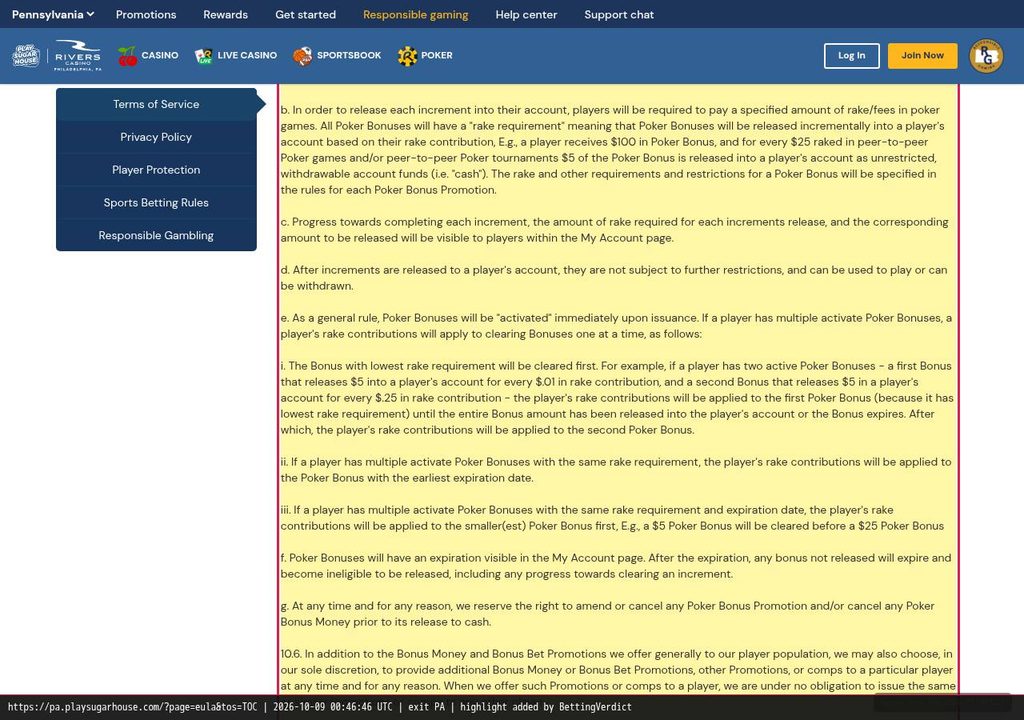This screenshot has width=1024, height=720.
Task: Open the RG responsible gaming badge
Action: click(986, 56)
